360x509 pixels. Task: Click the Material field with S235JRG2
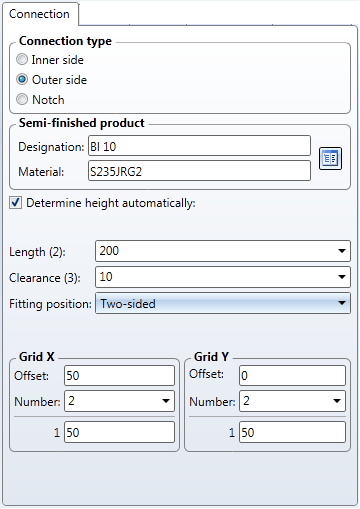point(199,171)
